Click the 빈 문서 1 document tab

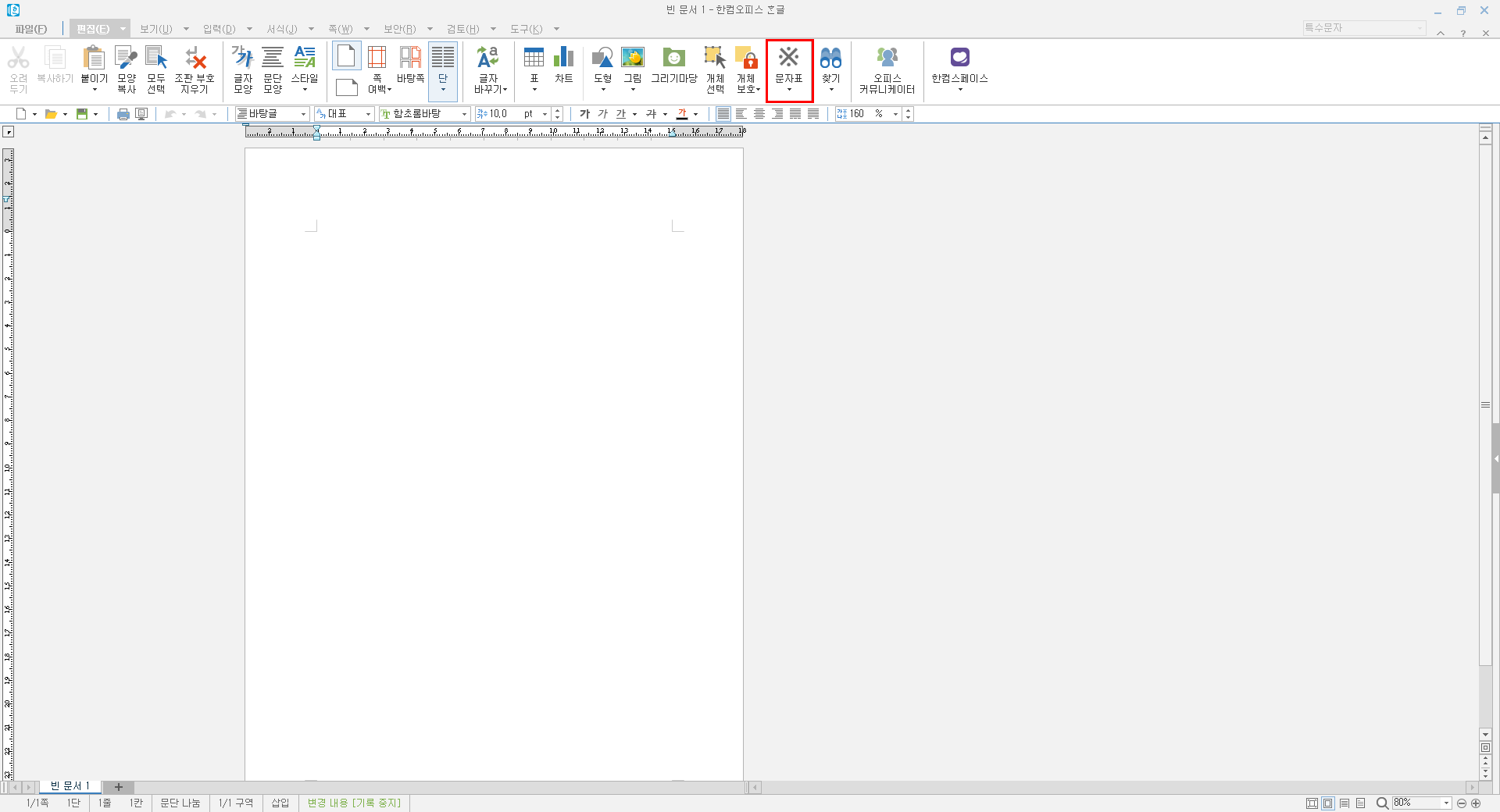tap(70, 786)
